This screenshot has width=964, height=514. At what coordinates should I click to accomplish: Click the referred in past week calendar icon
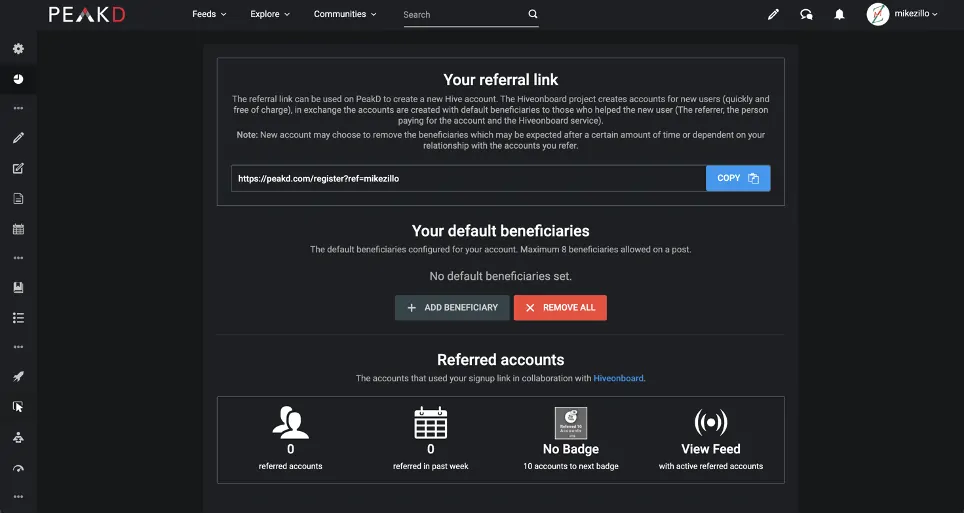pos(430,422)
